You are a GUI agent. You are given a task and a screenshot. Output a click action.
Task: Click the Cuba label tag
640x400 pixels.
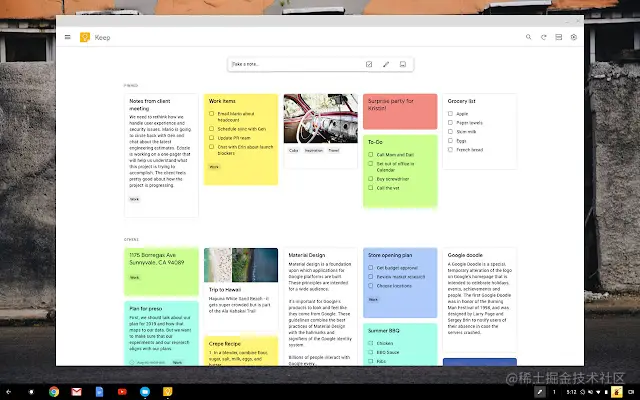click(x=293, y=150)
